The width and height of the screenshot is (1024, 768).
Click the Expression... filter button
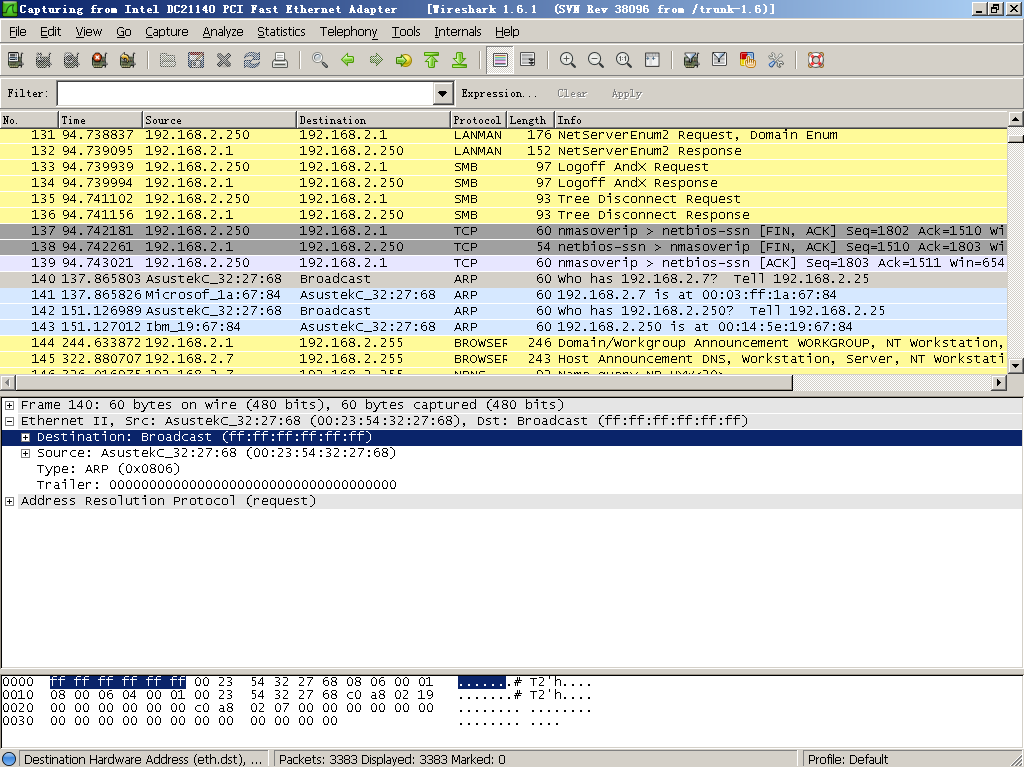(499, 93)
